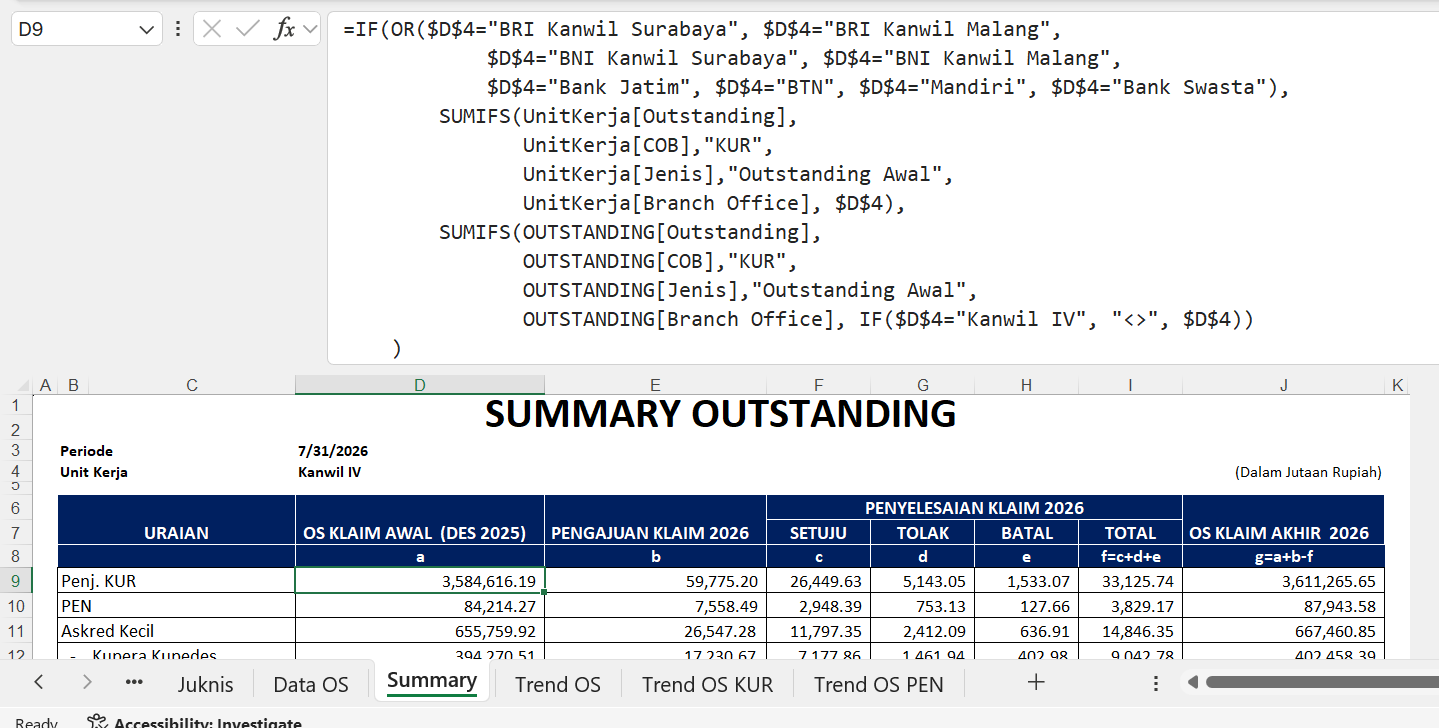Viewport: 1439px width, 728px height.
Task: Add a new sheet with the plus icon
Action: (1036, 683)
